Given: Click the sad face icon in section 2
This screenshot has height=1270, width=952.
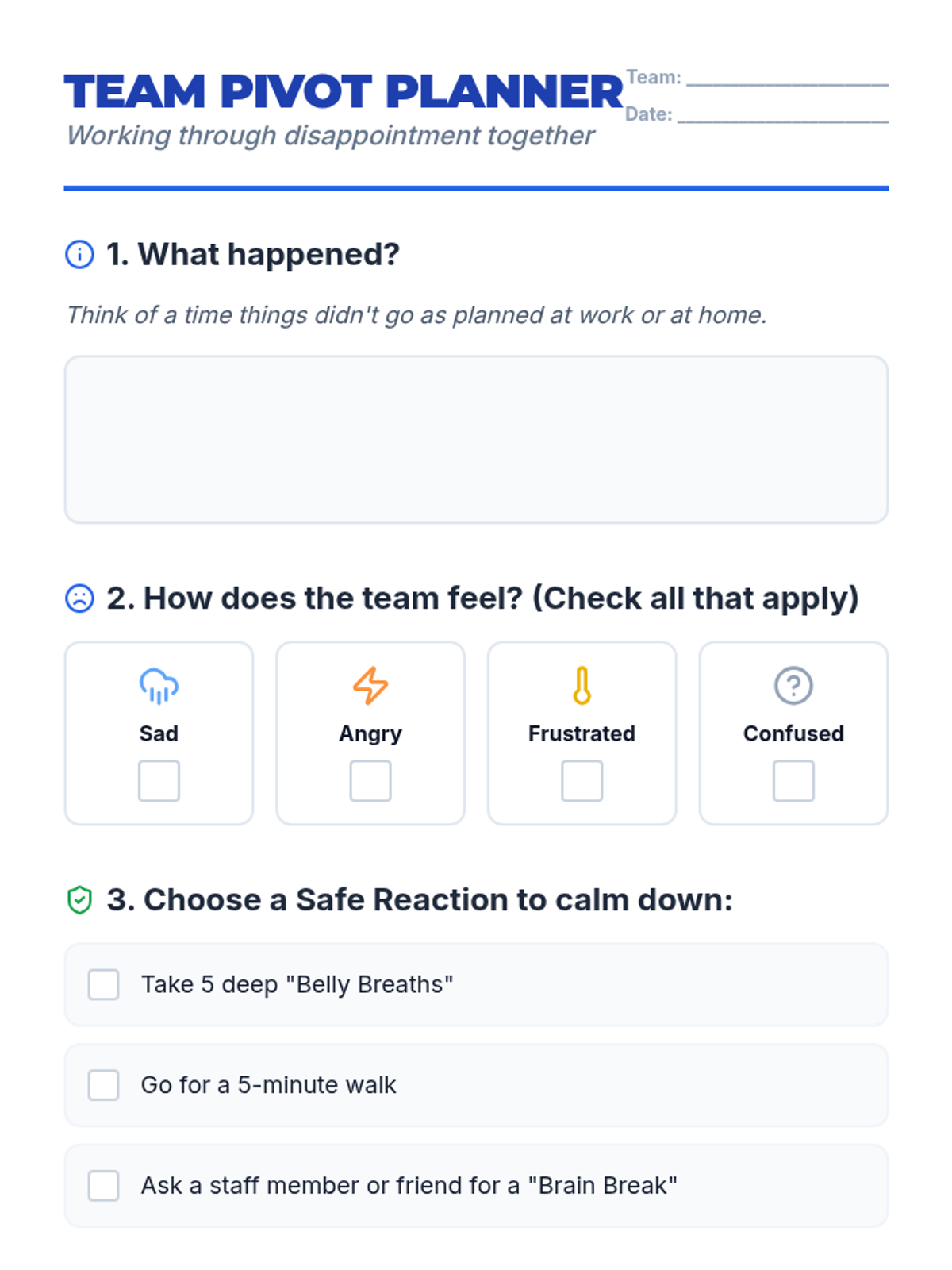Looking at the screenshot, I should [x=79, y=598].
